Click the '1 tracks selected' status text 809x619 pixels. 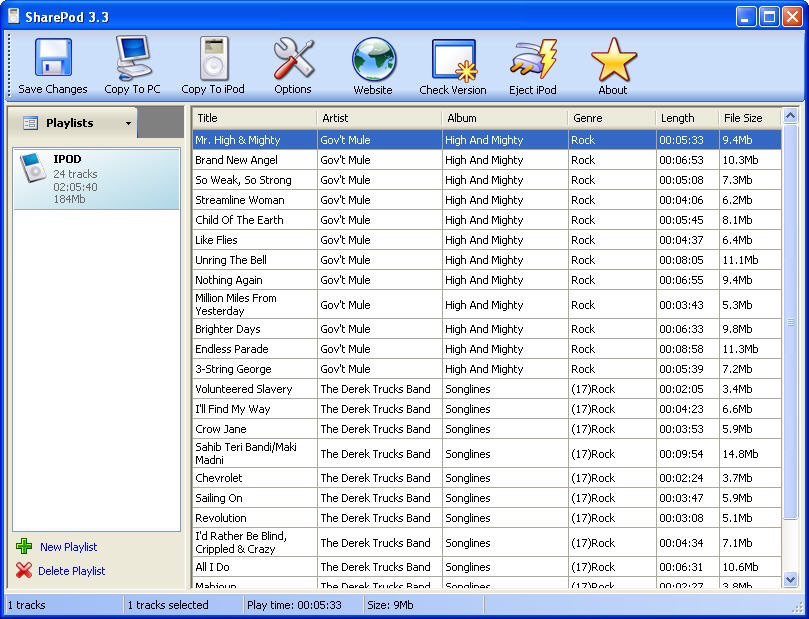click(x=168, y=605)
